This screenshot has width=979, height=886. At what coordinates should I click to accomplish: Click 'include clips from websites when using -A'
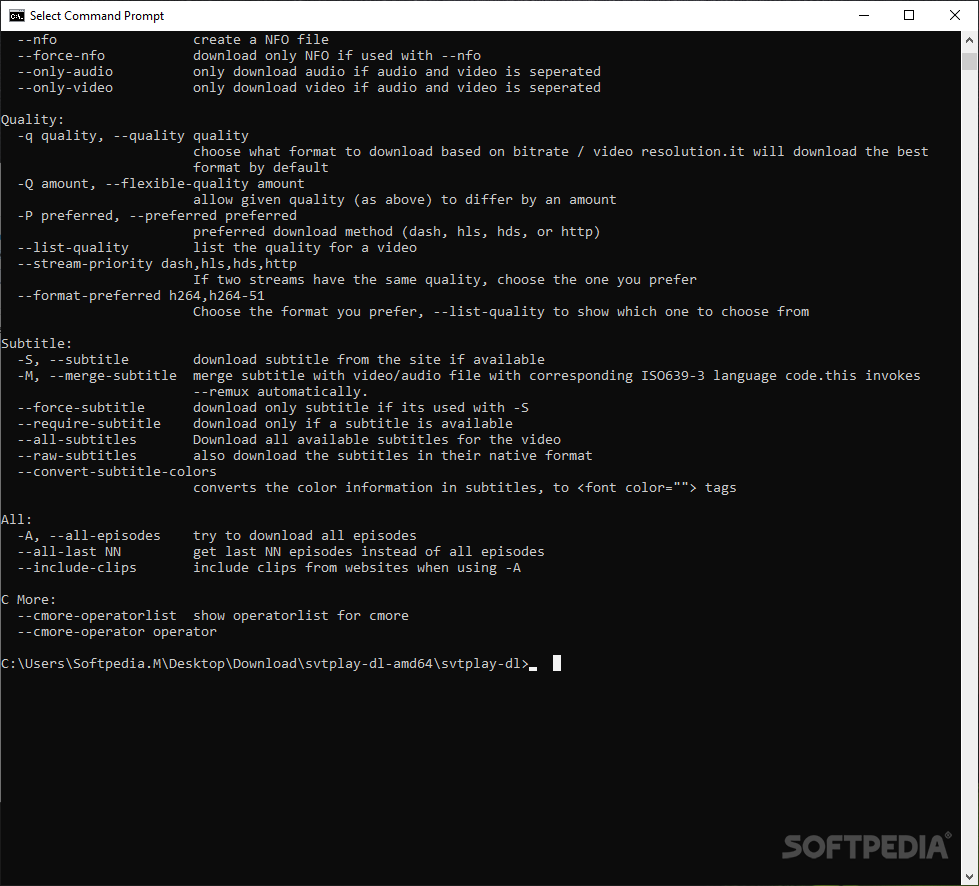click(357, 568)
